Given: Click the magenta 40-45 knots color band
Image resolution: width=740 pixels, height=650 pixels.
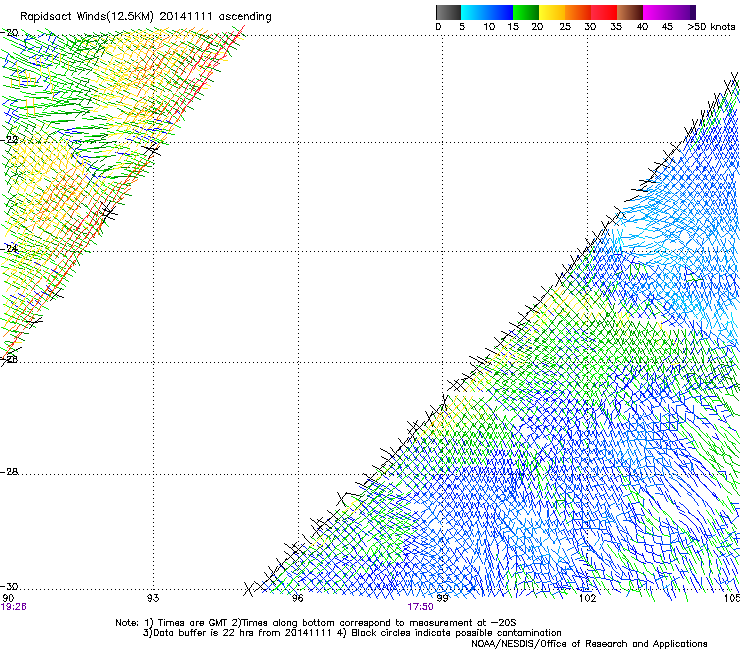Looking at the screenshot, I should [x=656, y=12].
